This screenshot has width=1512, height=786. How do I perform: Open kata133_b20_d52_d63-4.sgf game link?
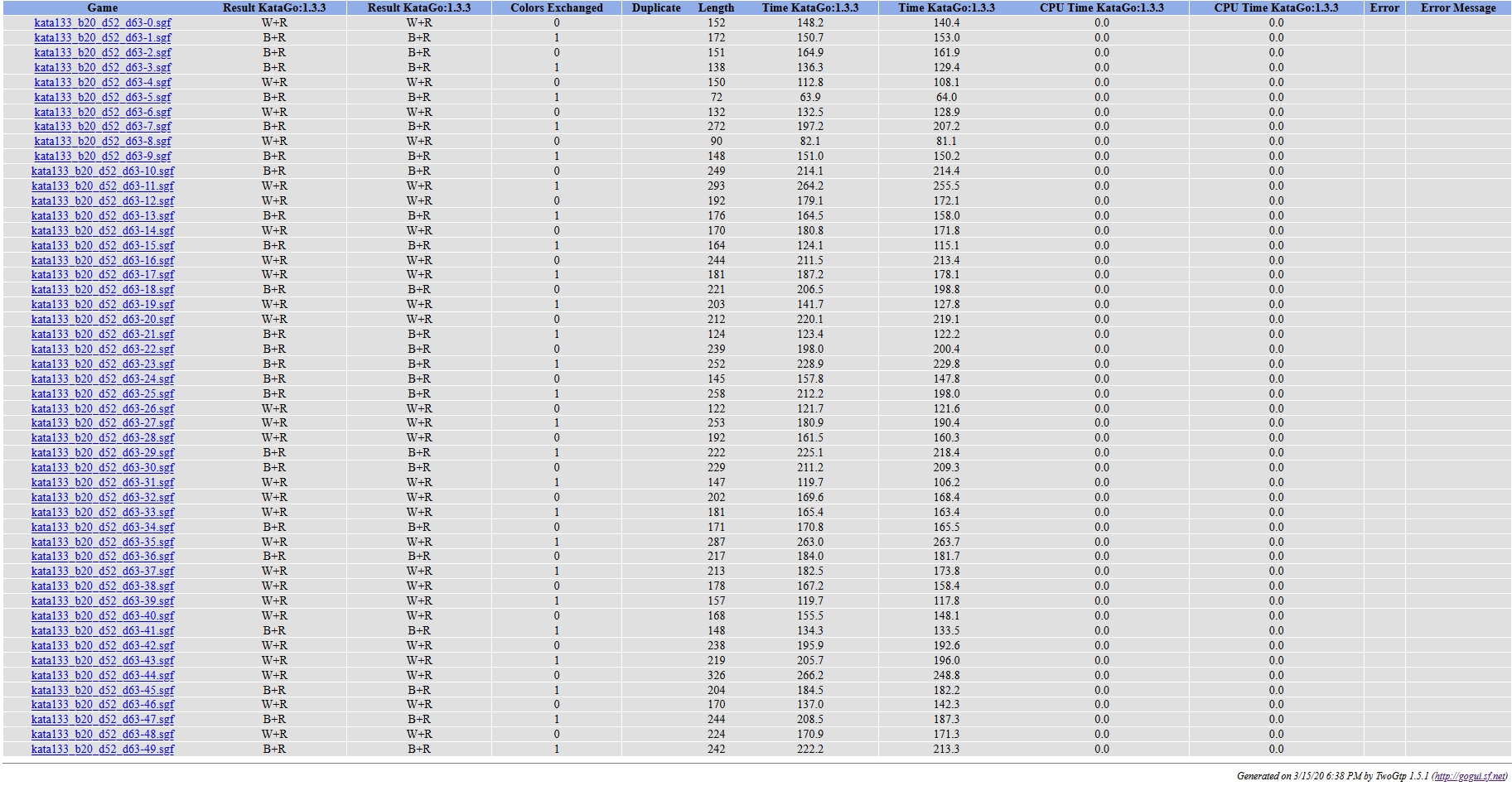point(103,83)
